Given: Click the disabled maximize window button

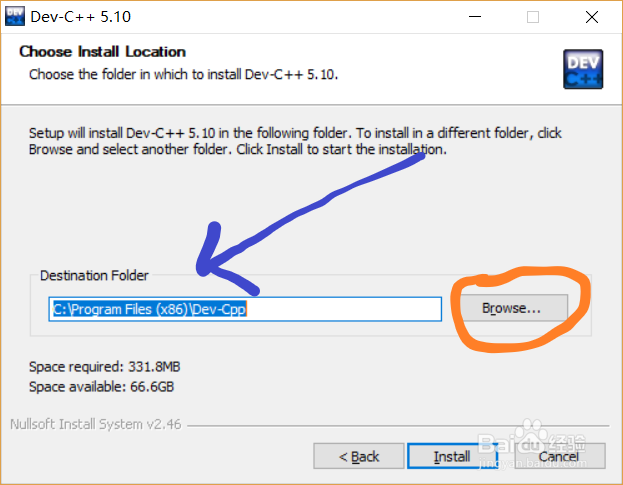Looking at the screenshot, I should pyautogui.click(x=533, y=17).
